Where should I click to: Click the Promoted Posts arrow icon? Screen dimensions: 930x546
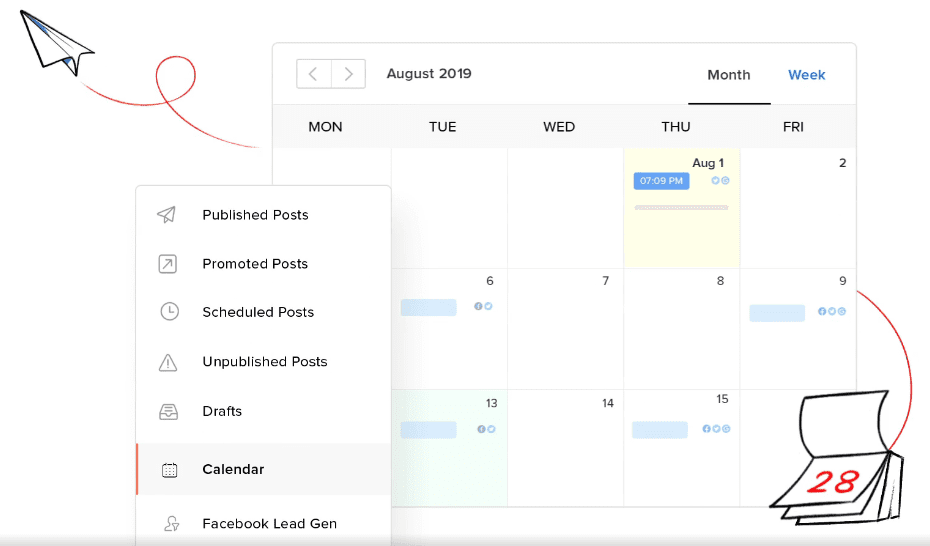pyautogui.click(x=168, y=264)
